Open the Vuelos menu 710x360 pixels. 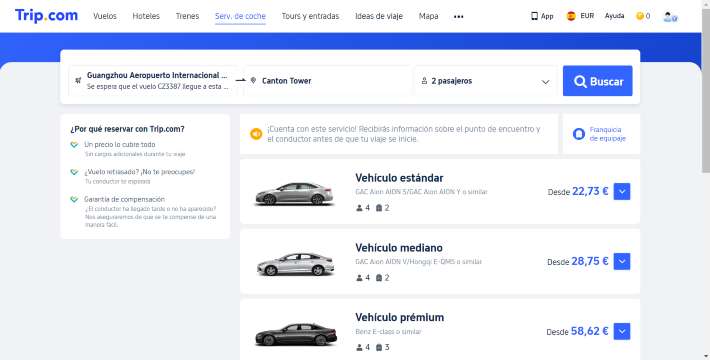click(x=105, y=16)
